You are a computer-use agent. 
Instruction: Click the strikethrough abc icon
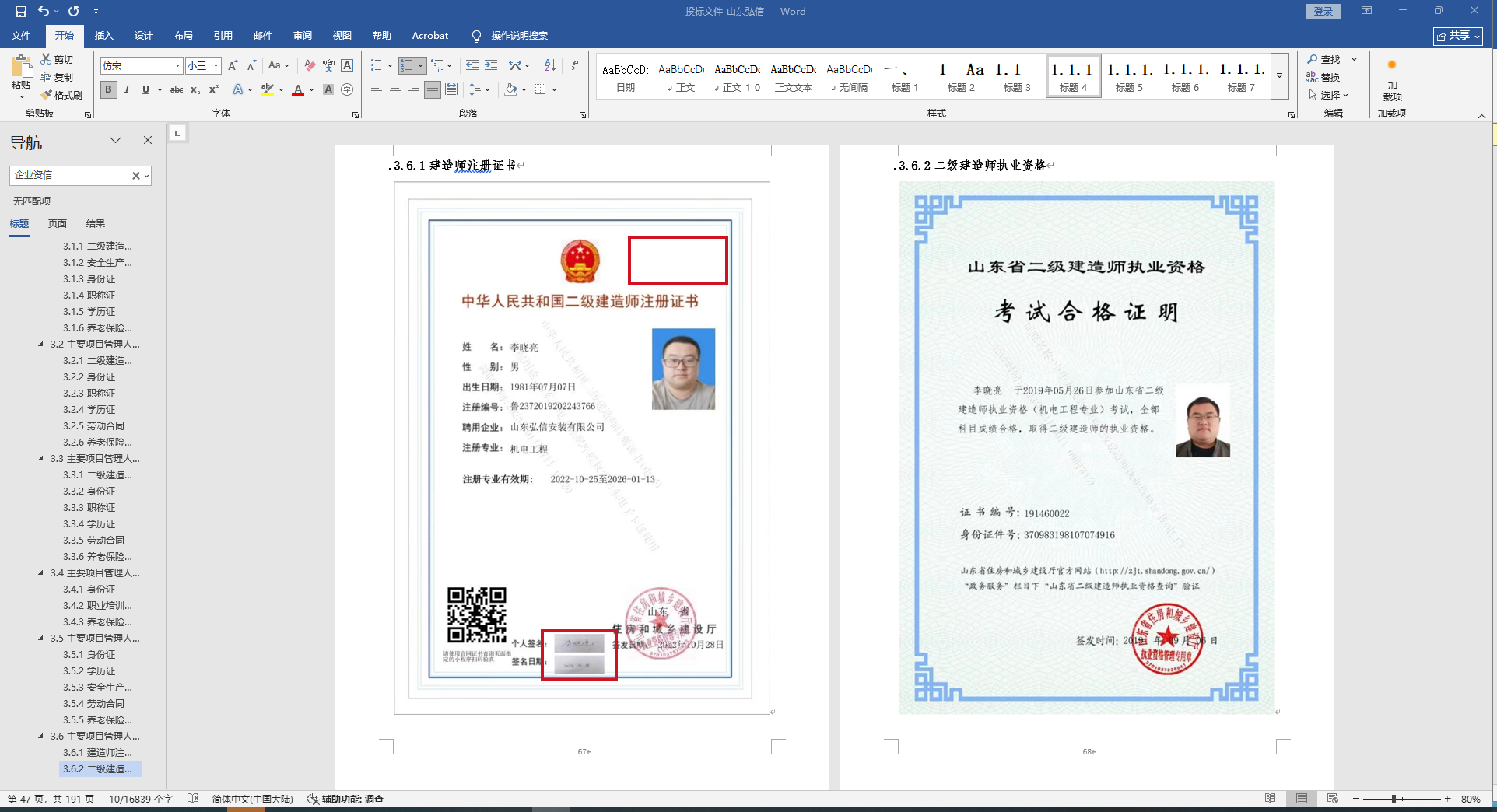coord(177,89)
